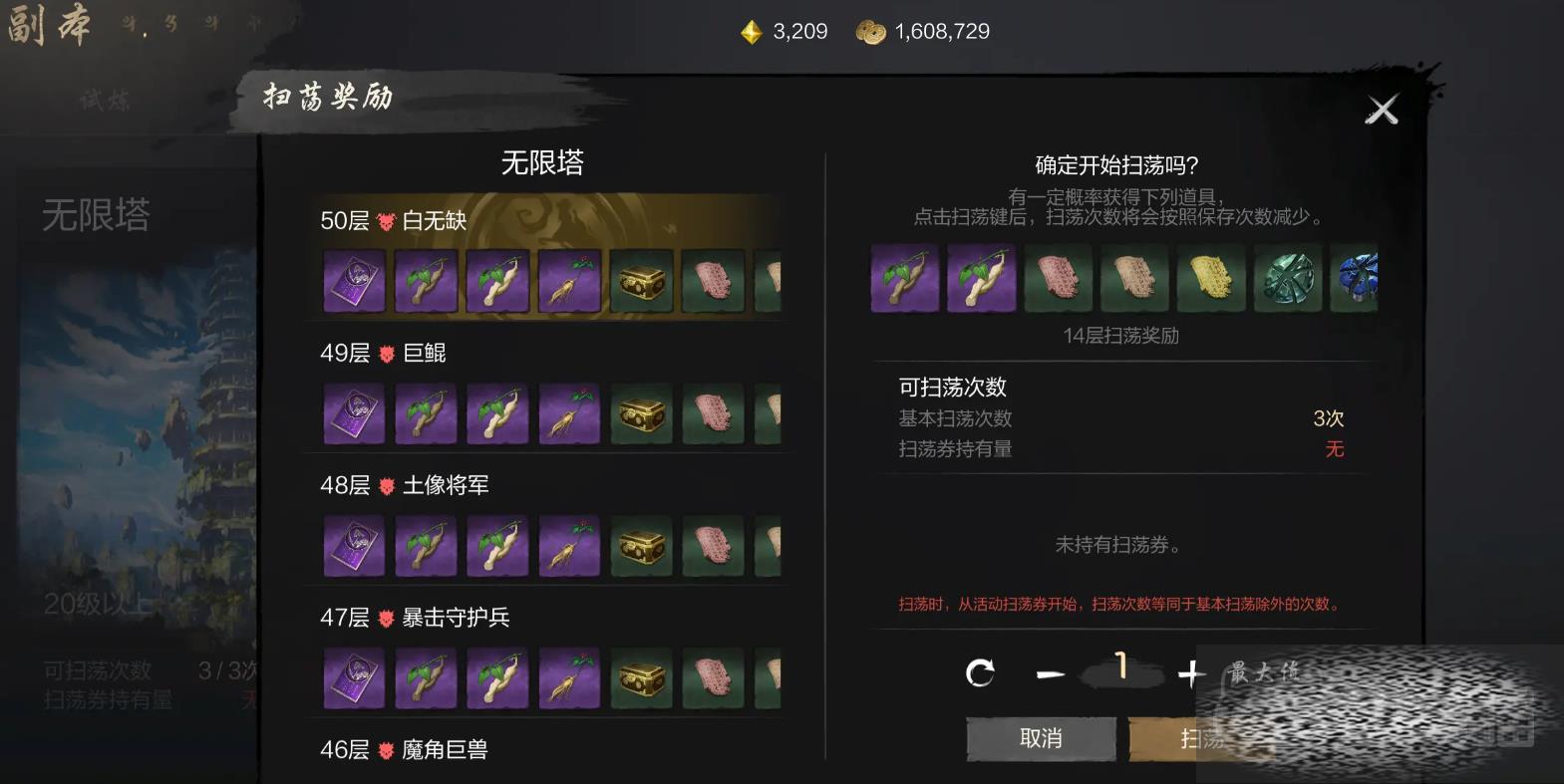Click the reset refresh arrow icon

981,674
